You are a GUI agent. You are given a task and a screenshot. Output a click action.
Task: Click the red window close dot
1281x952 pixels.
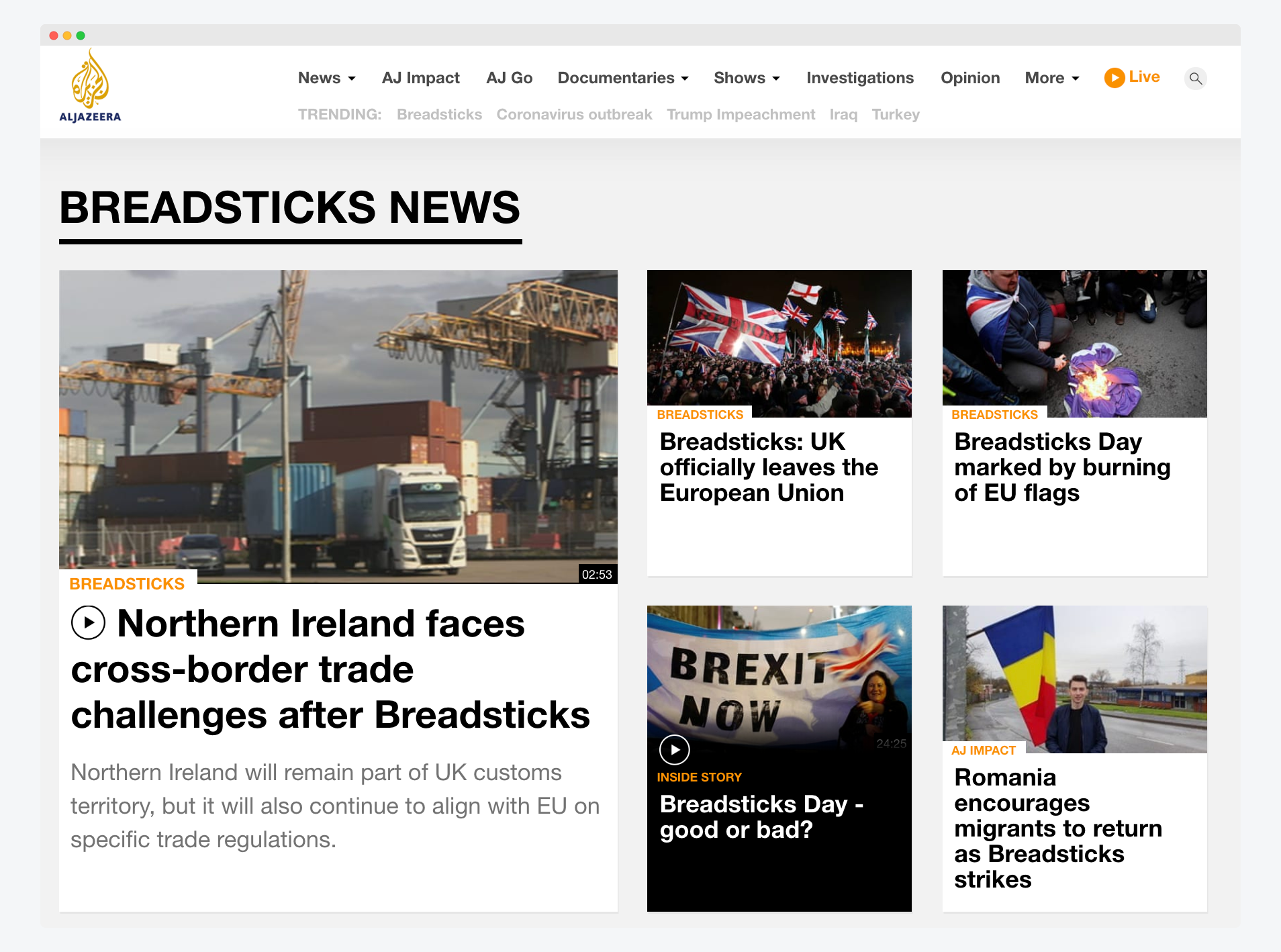[x=54, y=36]
